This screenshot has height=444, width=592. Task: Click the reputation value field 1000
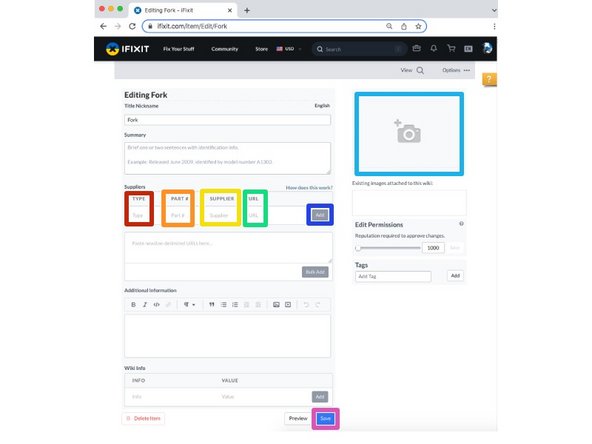pyautogui.click(x=433, y=248)
